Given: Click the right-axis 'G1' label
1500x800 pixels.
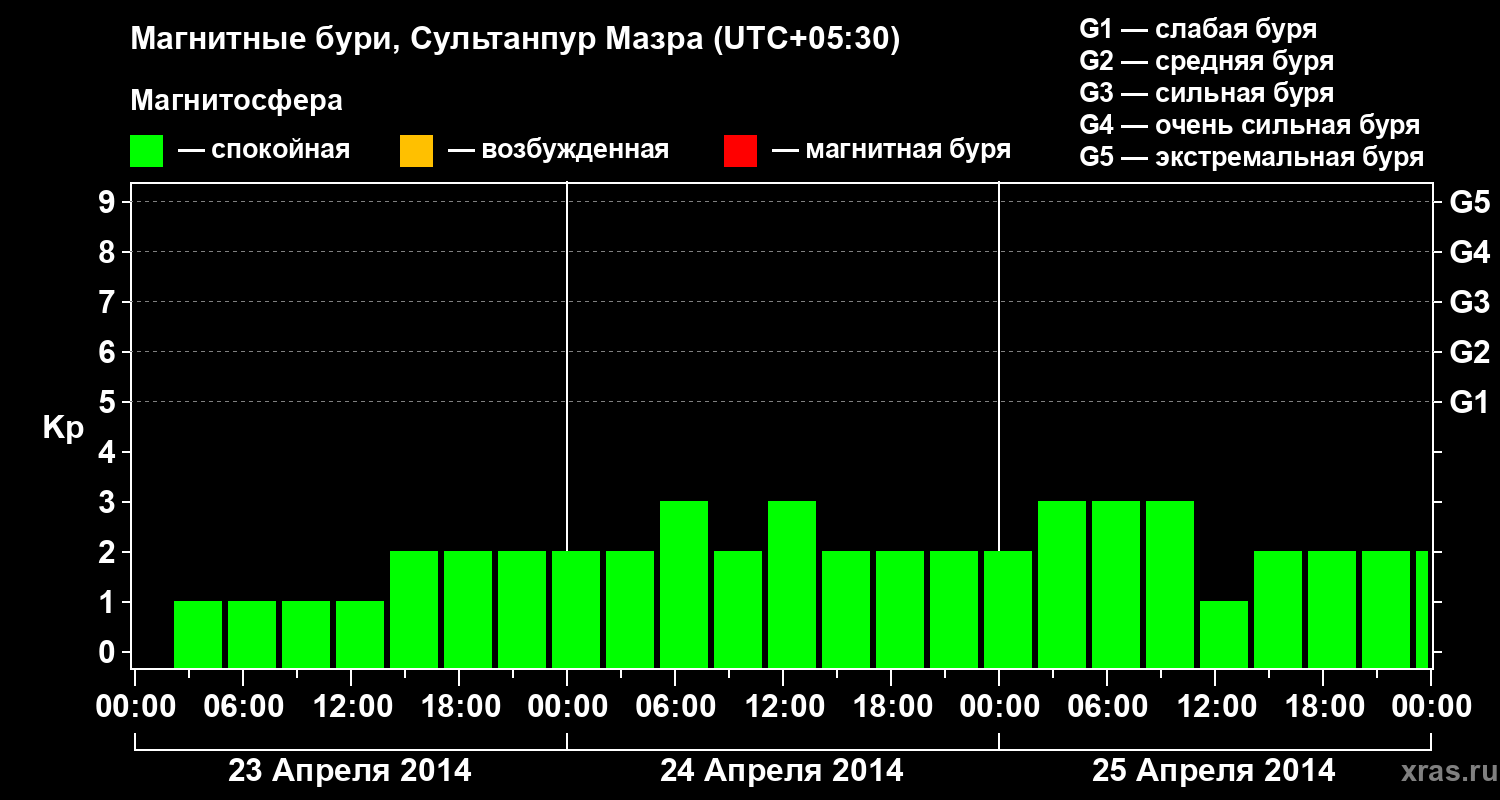Looking at the screenshot, I should click(1469, 402).
